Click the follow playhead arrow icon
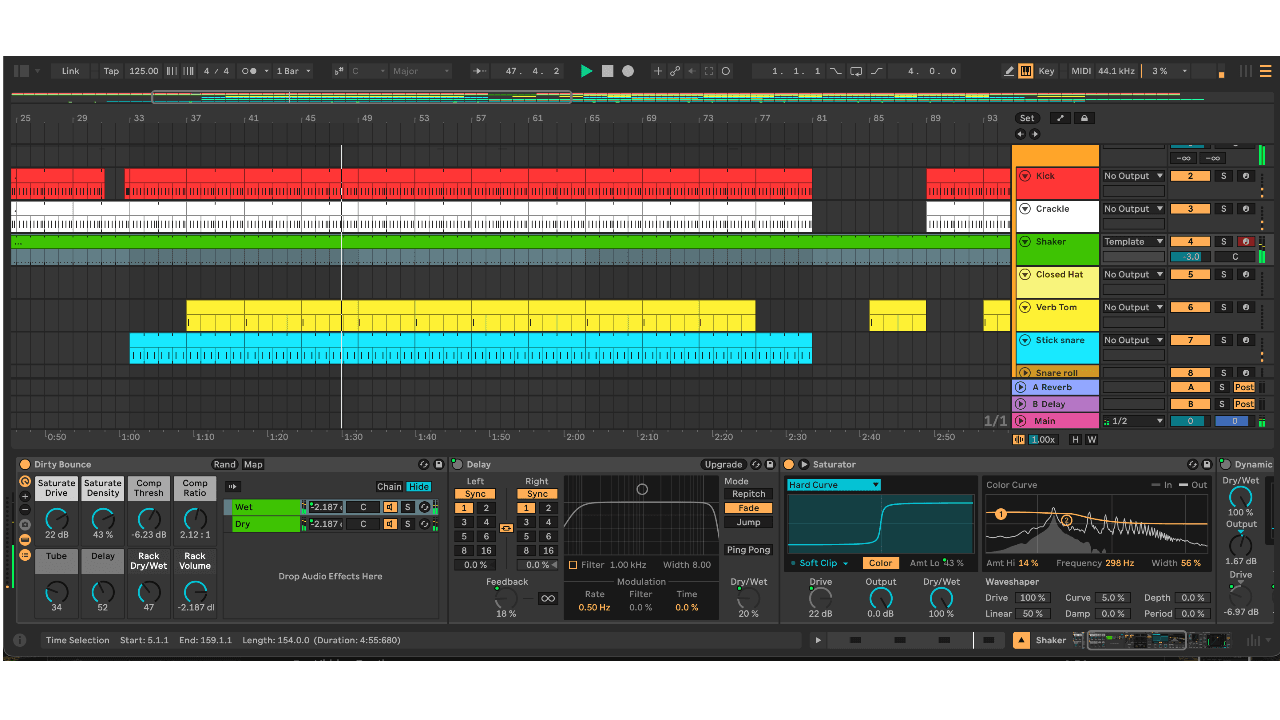Viewport: 1280px width, 720px height. tap(692, 71)
